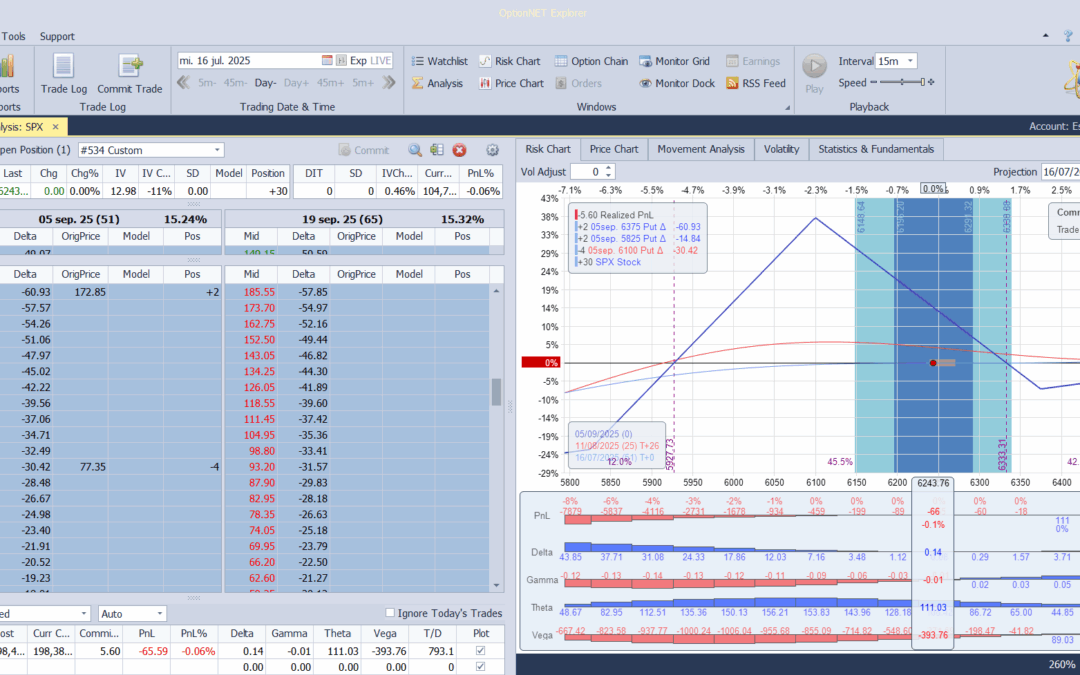The image size is (1080, 675).
Task: Switch to the Volatility tab
Action: pyautogui.click(x=782, y=148)
